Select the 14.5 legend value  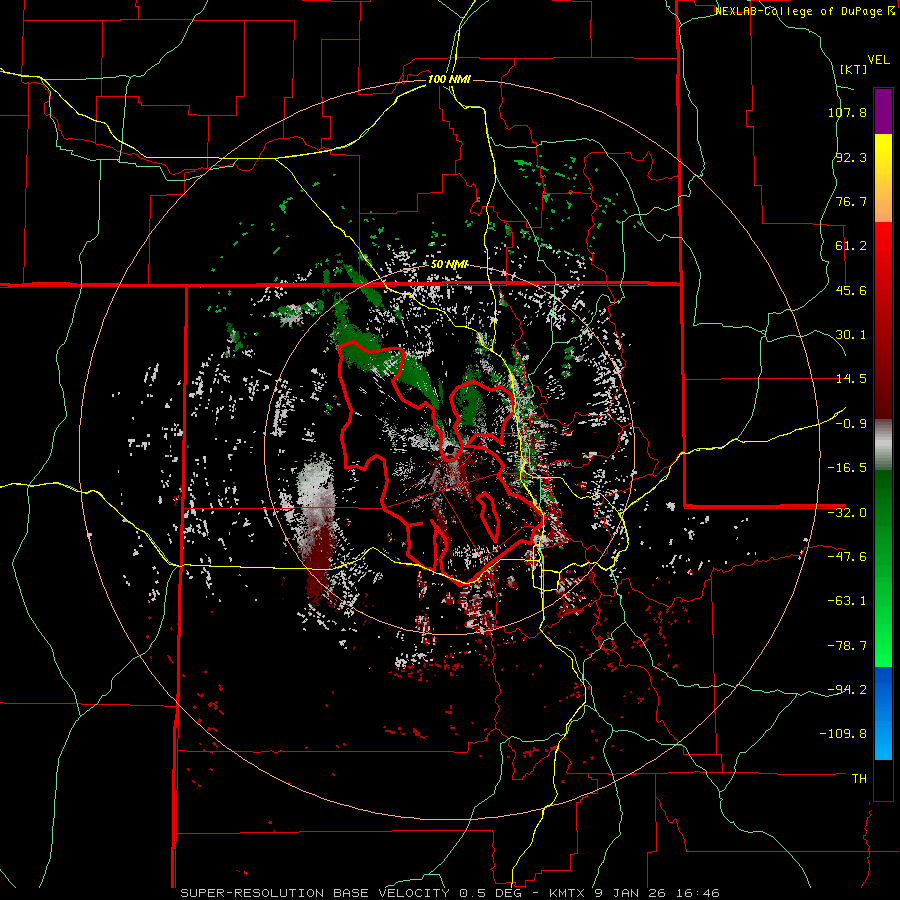(x=851, y=379)
